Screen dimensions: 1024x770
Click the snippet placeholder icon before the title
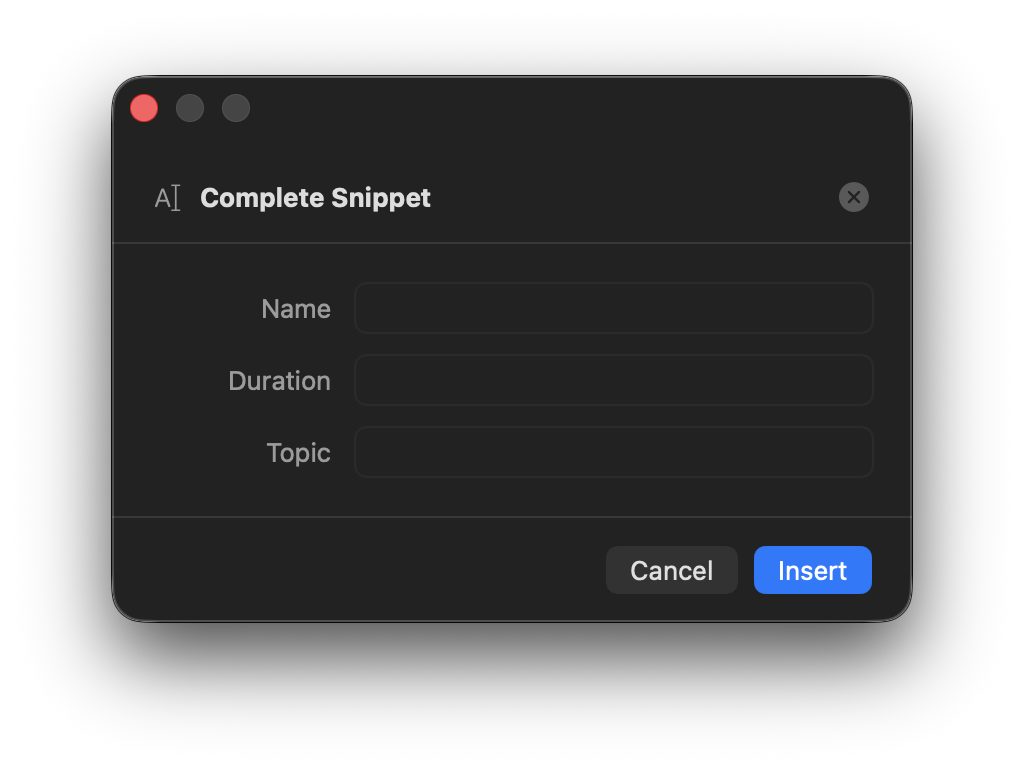point(167,197)
